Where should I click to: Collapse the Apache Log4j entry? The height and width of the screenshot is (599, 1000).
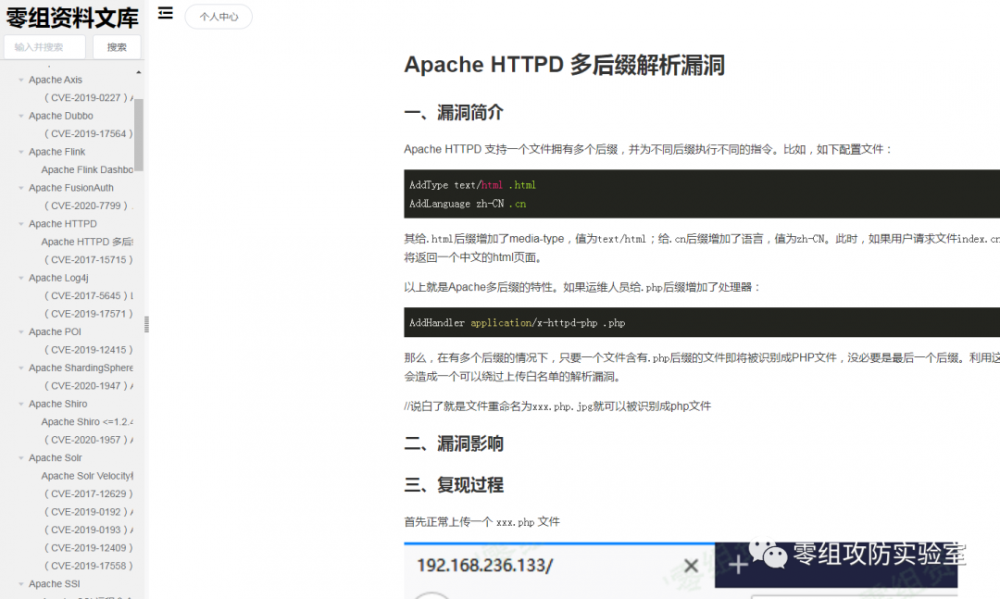[21, 277]
